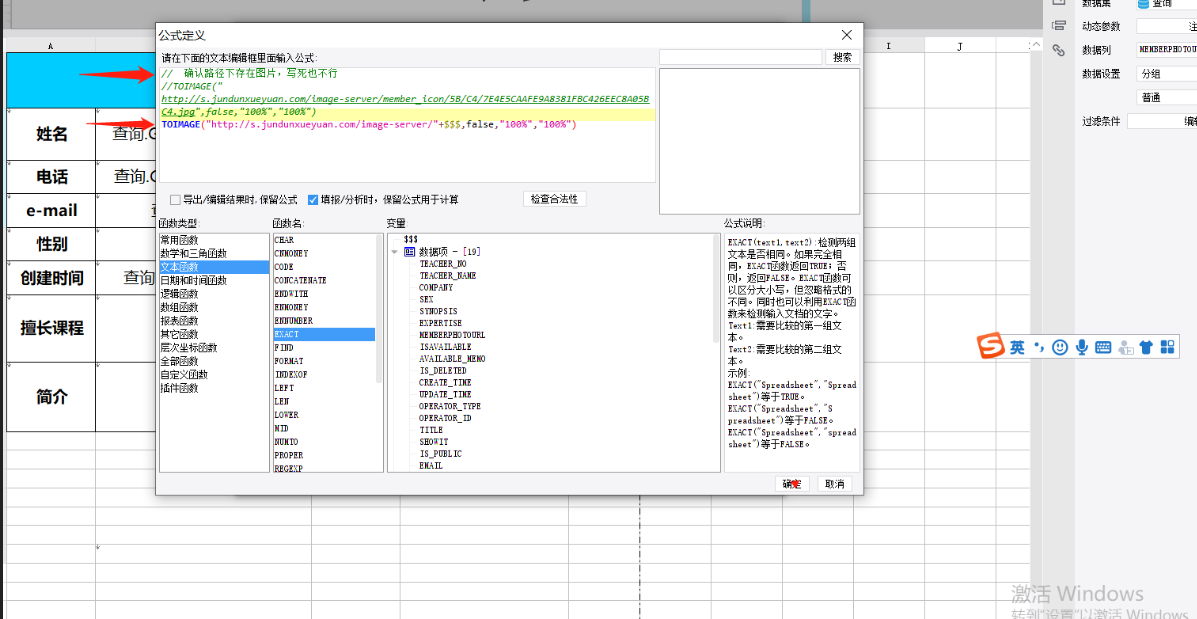1197x619 pixels.
Task: Click the 动态参数 field button
Action: 1166,26
